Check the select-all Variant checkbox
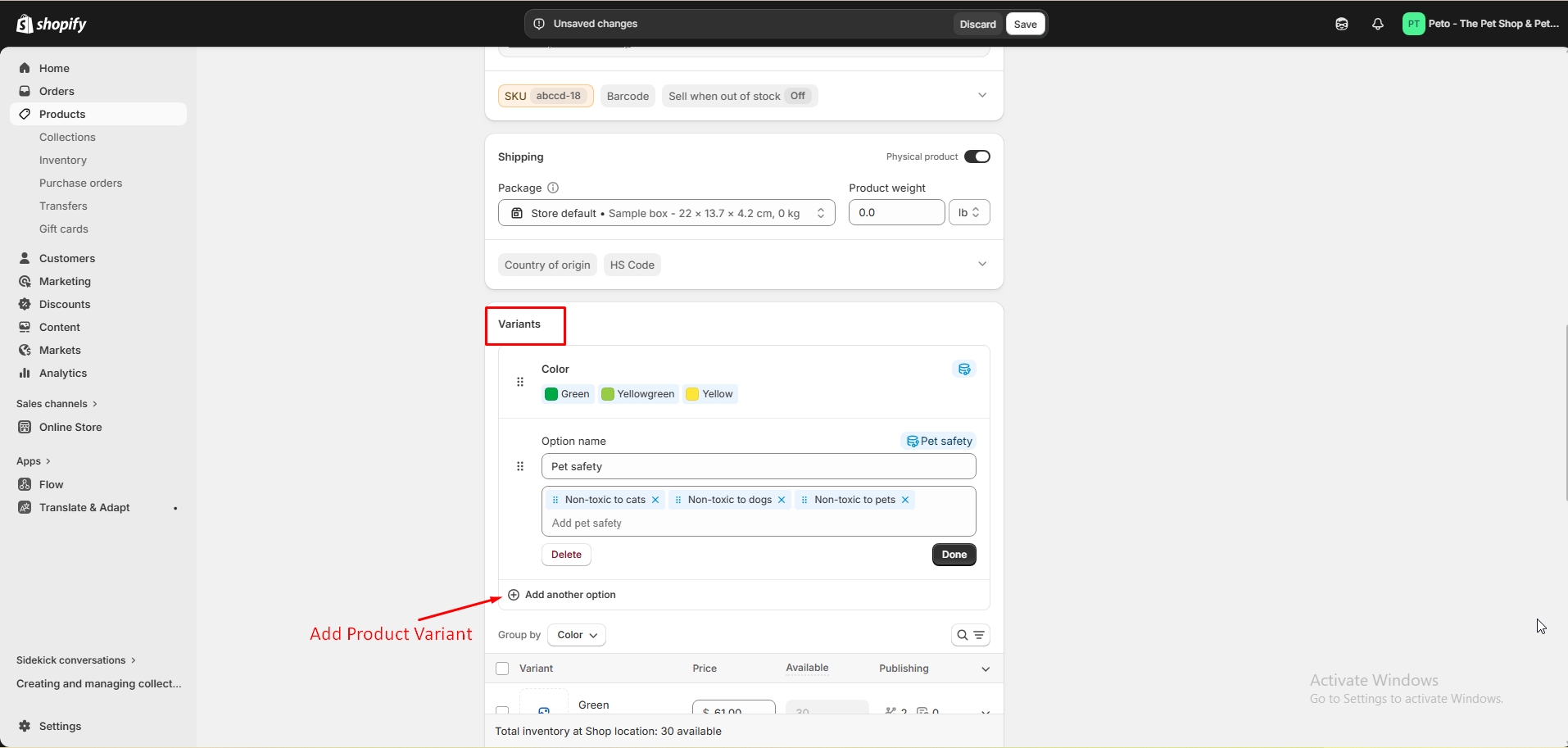 click(502, 669)
